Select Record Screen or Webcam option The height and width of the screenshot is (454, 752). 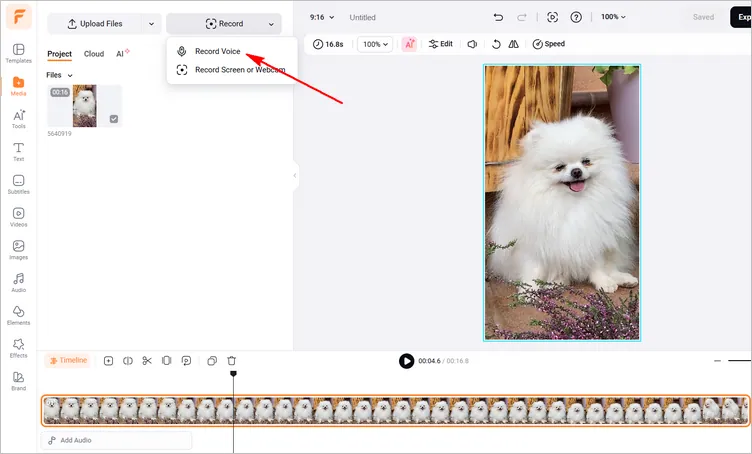(x=232, y=70)
